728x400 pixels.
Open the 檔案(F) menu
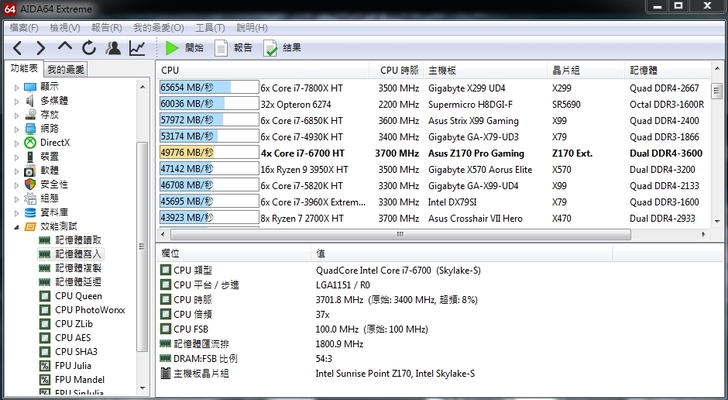pos(24,28)
